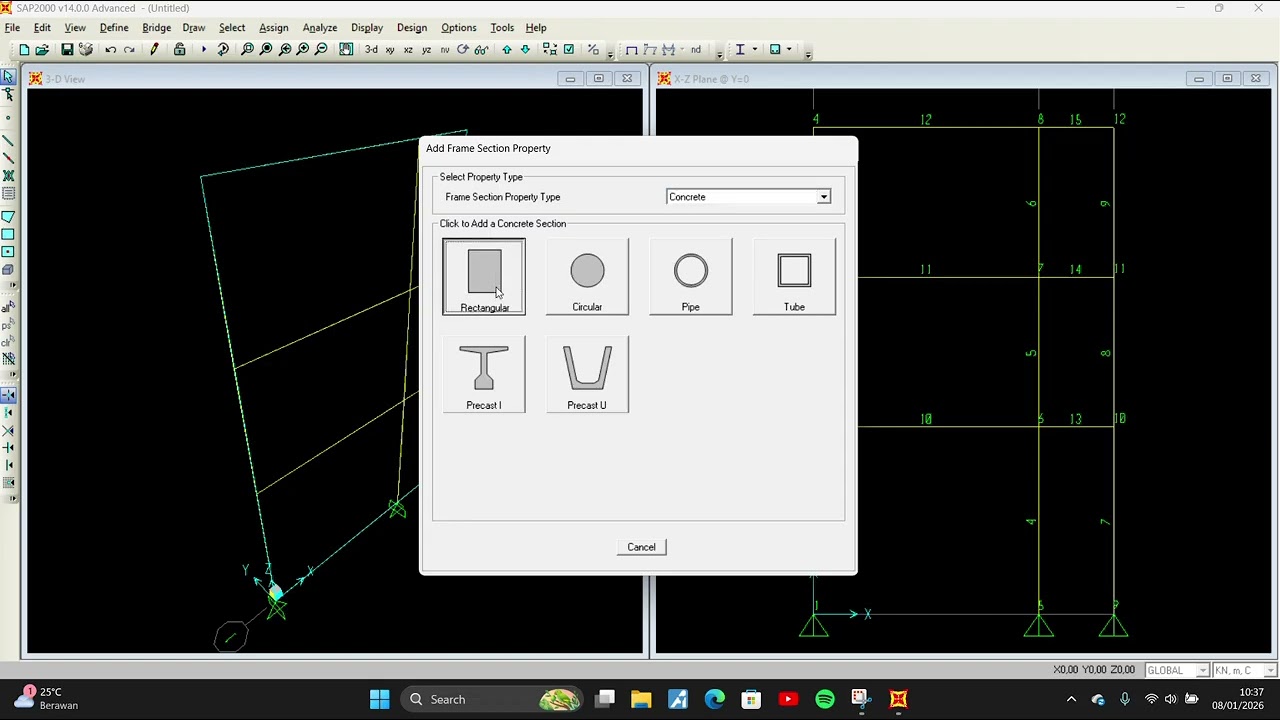Click the Redo toolbar icon
Image resolution: width=1280 pixels, height=720 pixels.
click(x=129, y=49)
